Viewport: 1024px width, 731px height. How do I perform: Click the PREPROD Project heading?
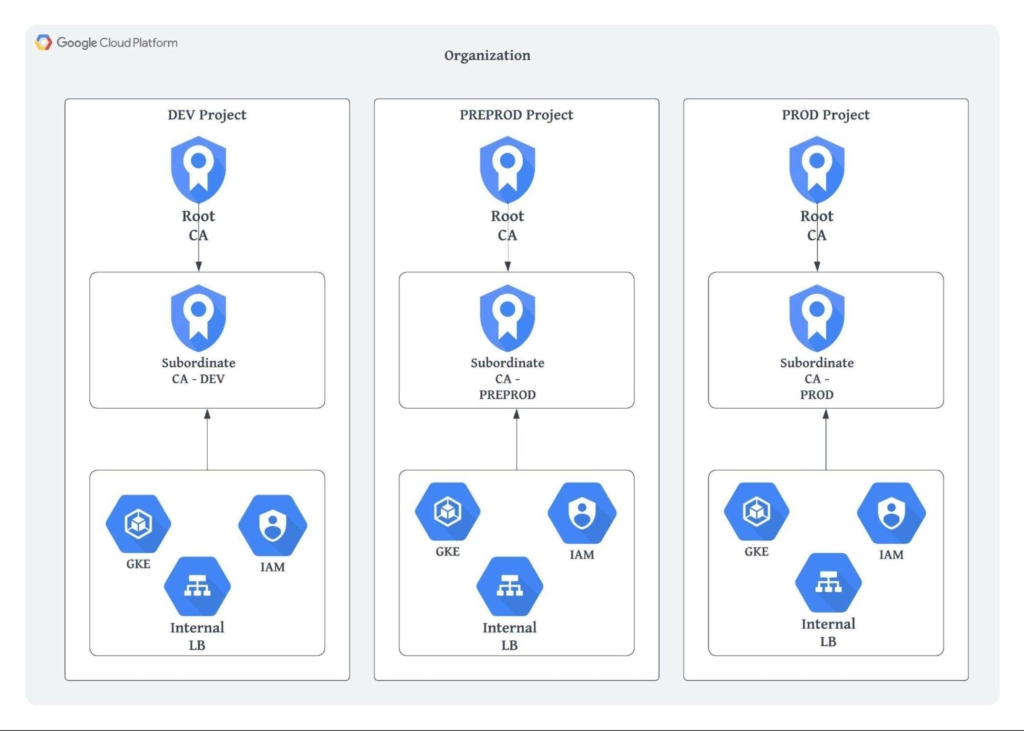pos(517,115)
